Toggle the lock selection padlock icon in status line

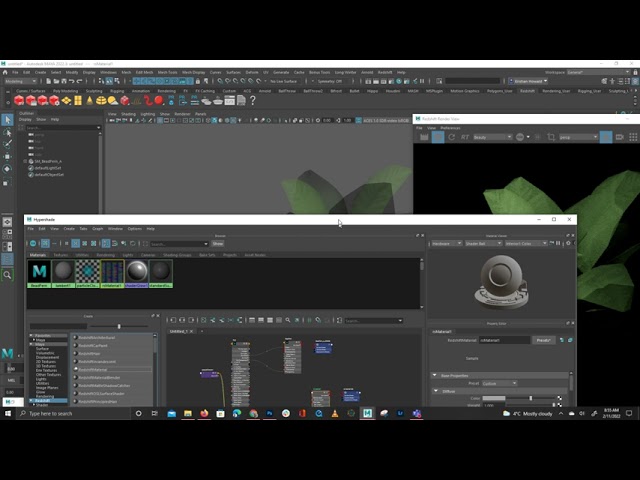[198, 81]
